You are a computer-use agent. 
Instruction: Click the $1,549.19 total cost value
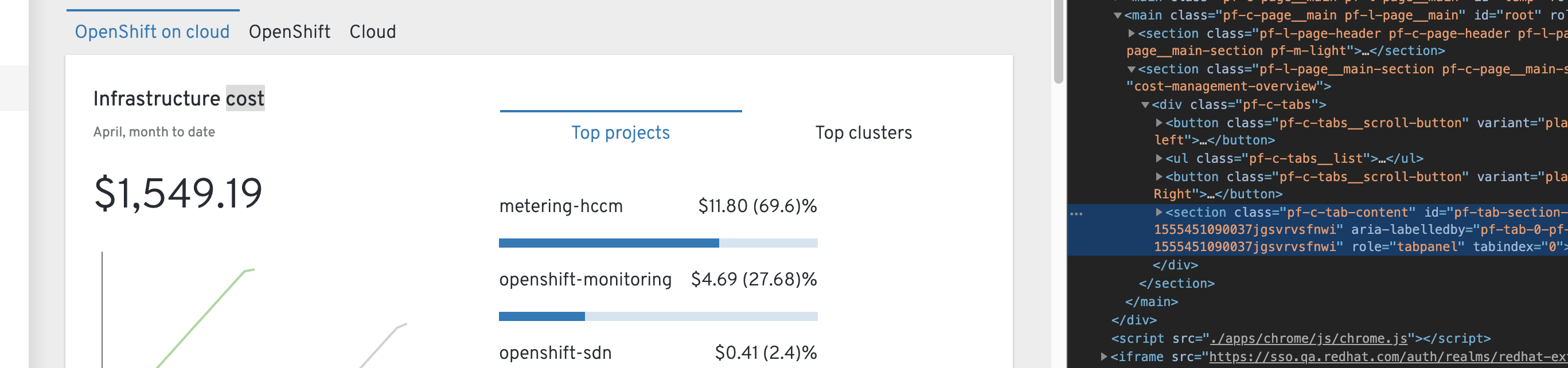point(178,193)
